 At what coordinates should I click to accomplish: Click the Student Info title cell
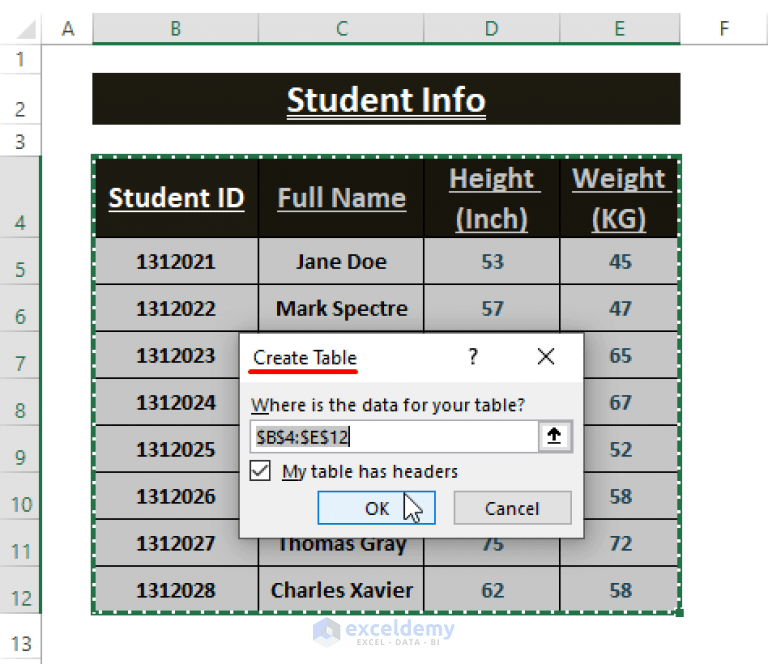[x=386, y=99]
